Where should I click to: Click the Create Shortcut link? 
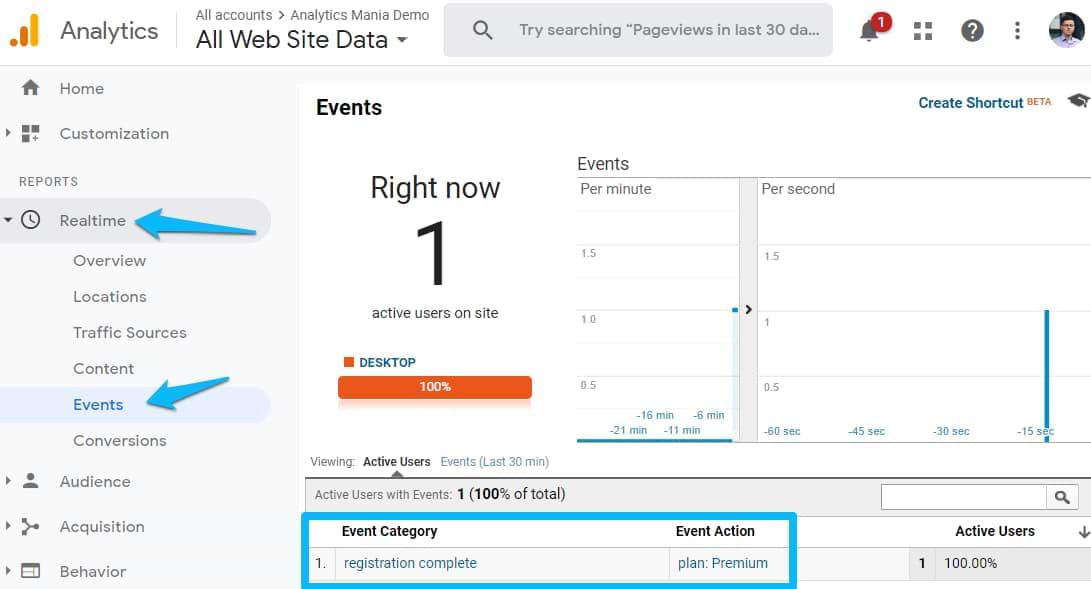pyautogui.click(x=971, y=102)
